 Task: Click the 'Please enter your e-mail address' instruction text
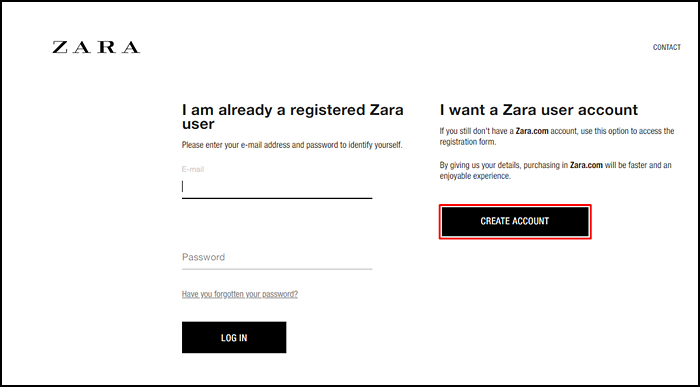coord(292,146)
